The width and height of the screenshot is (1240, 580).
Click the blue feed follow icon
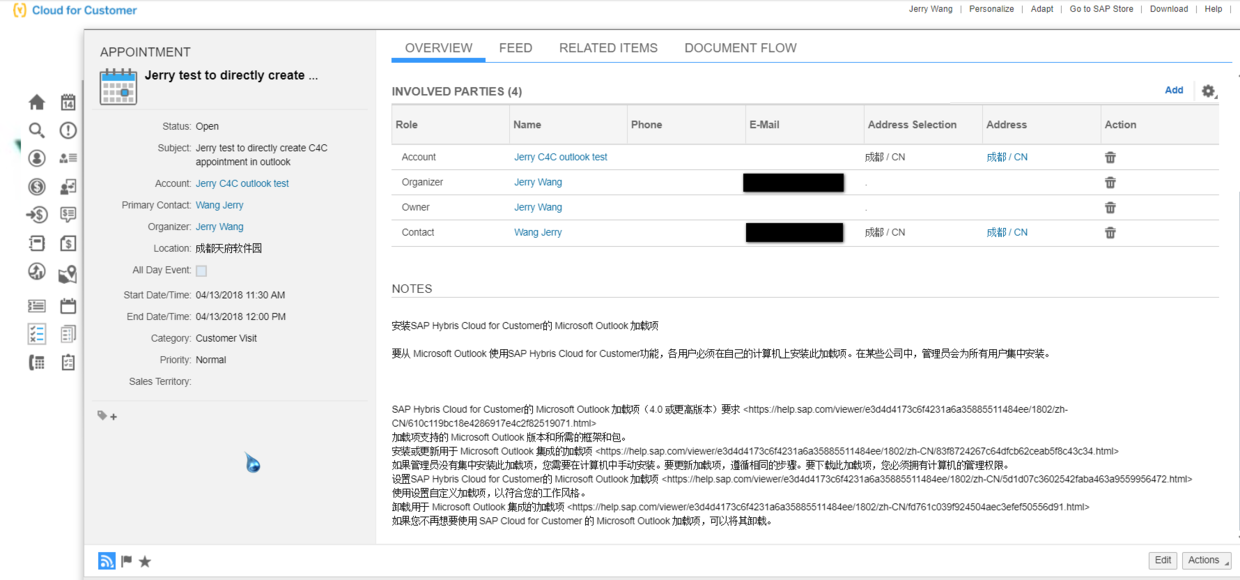(x=107, y=561)
